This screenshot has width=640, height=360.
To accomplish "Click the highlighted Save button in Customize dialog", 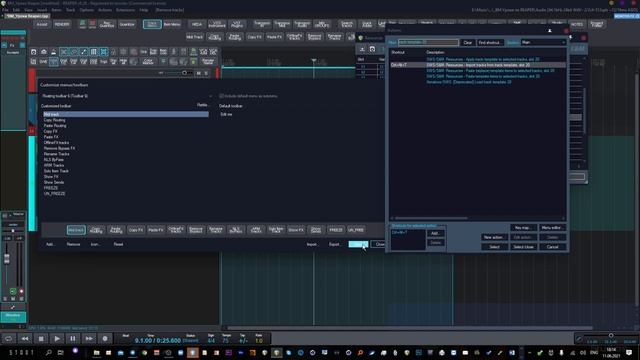I will click(x=358, y=244).
